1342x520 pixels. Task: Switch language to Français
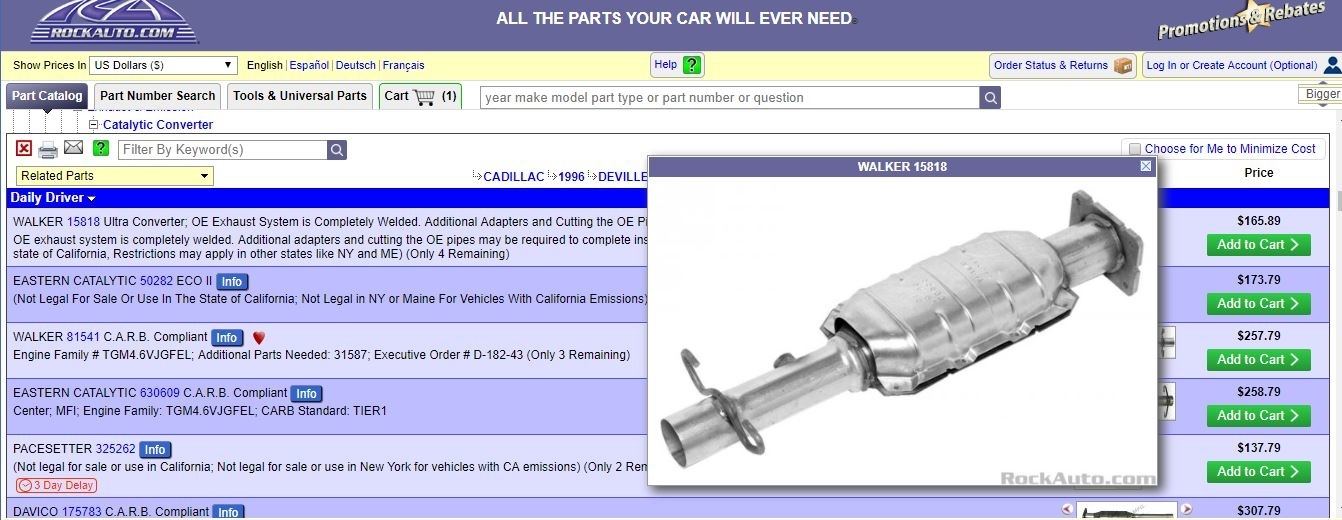[x=403, y=65]
